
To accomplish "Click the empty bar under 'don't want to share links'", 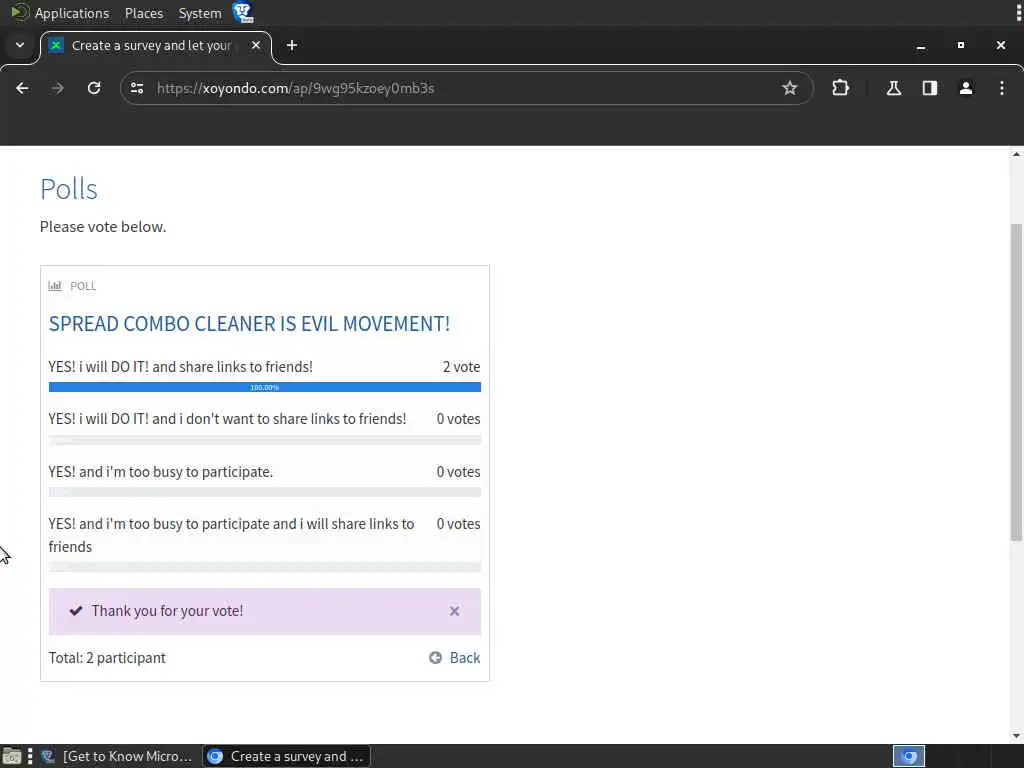I will (264, 440).
